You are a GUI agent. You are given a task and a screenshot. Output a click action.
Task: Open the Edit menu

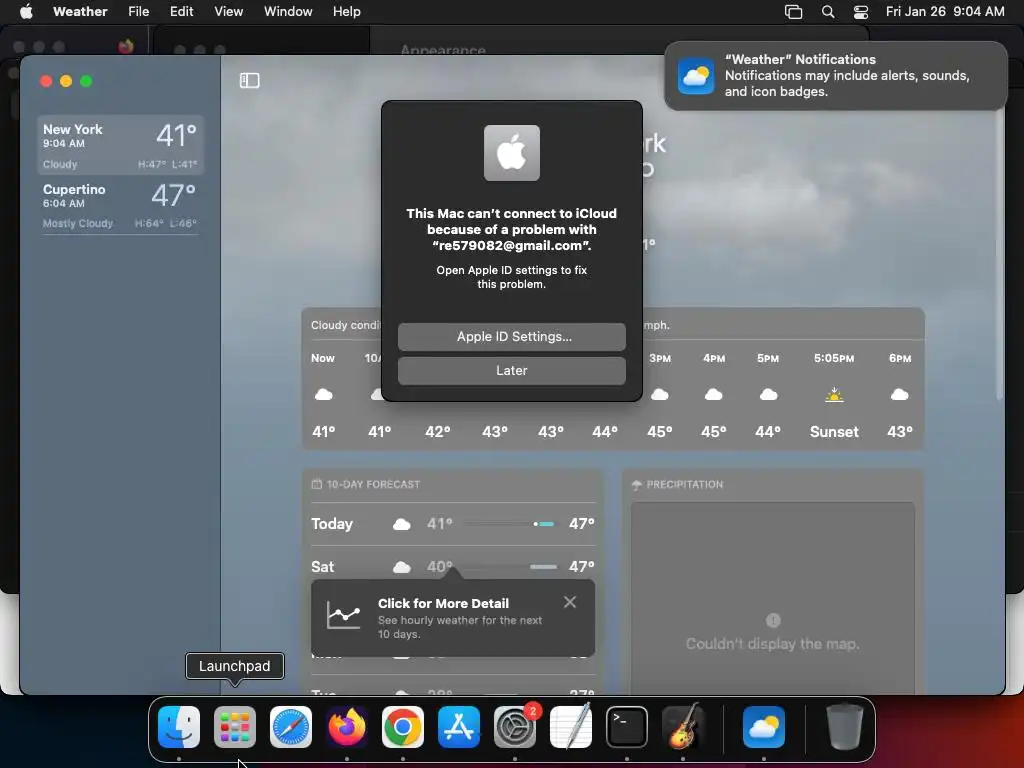(182, 12)
